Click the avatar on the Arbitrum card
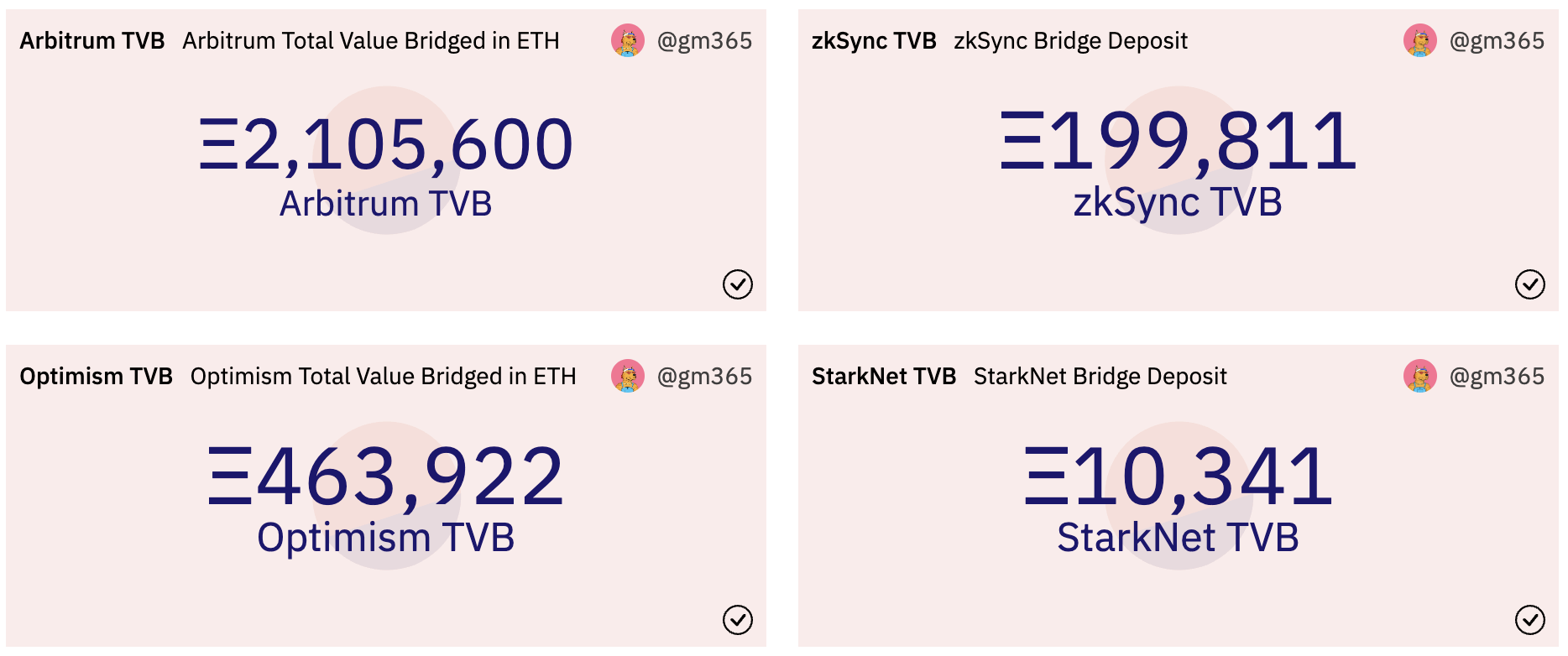Image resolution: width=1568 pixels, height=656 pixels. pos(628,40)
